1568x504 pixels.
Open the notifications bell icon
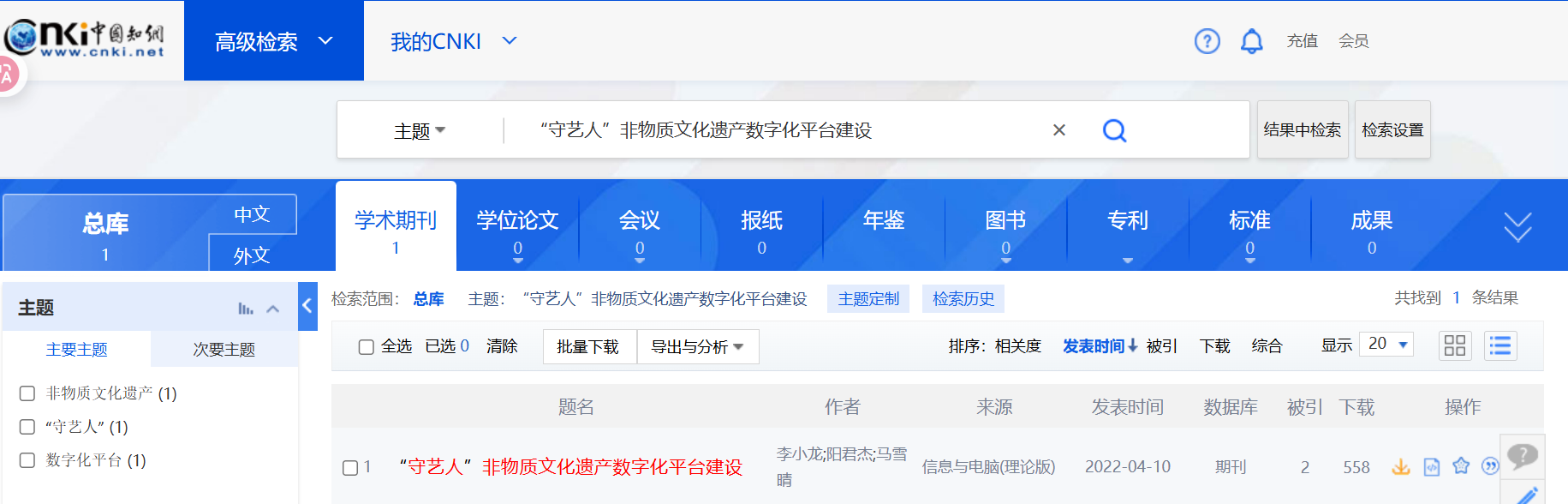point(1251,41)
